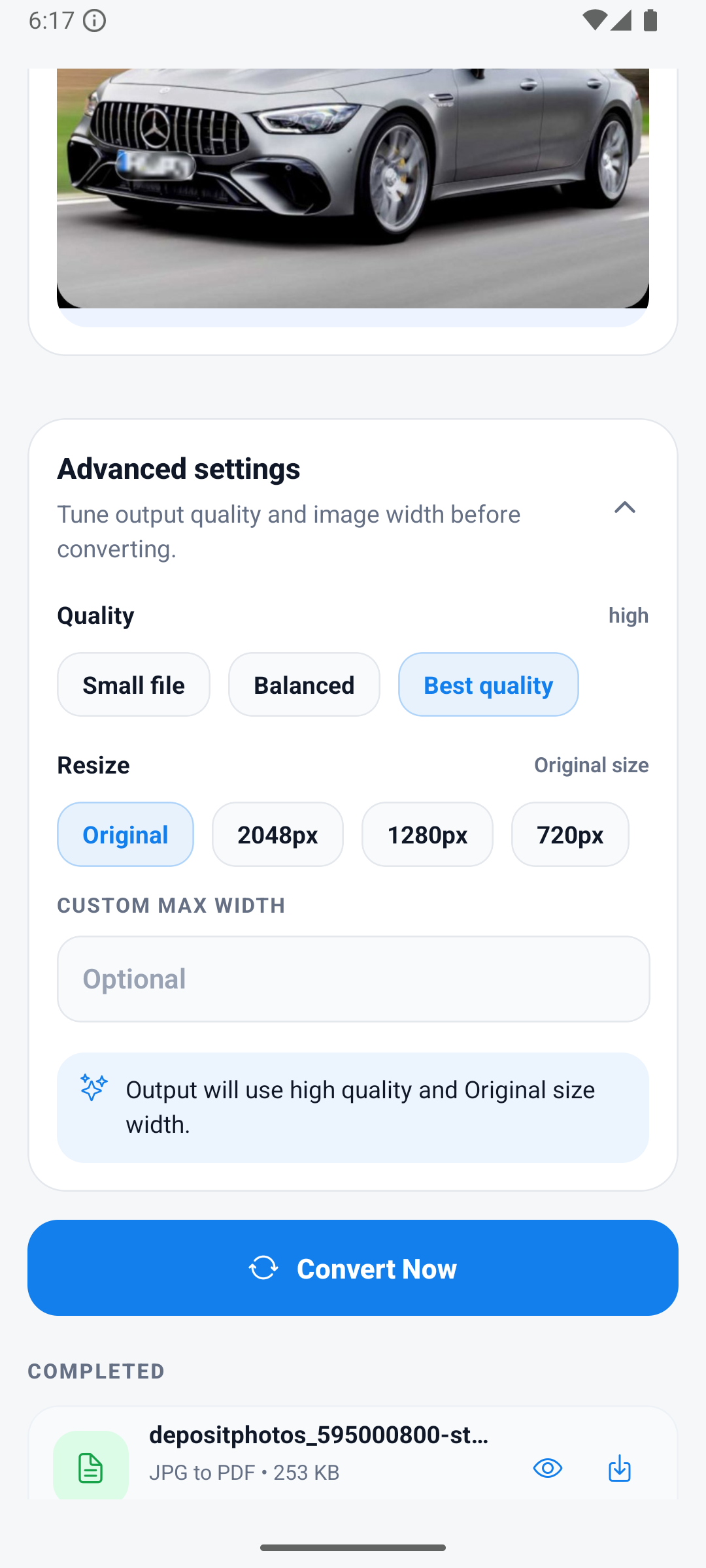Open preview of the converted PDF file
The image size is (706, 1568).
point(548,1469)
